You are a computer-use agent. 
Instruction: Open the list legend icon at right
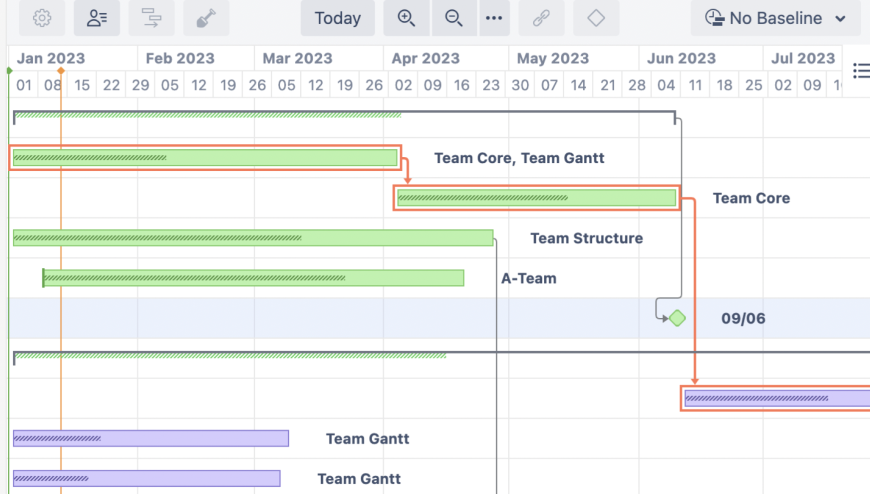pyautogui.click(x=860, y=70)
